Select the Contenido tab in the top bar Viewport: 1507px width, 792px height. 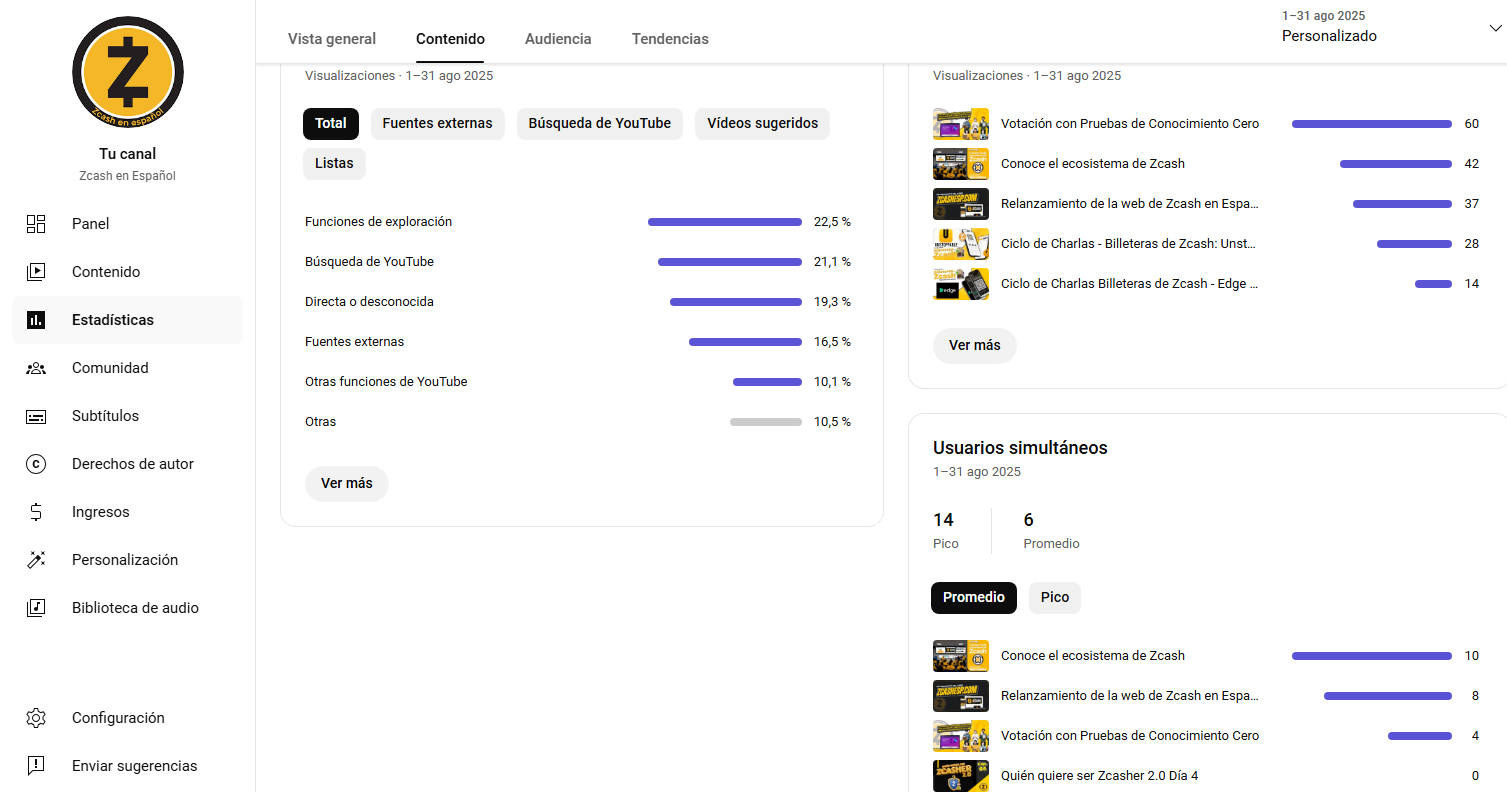[450, 39]
